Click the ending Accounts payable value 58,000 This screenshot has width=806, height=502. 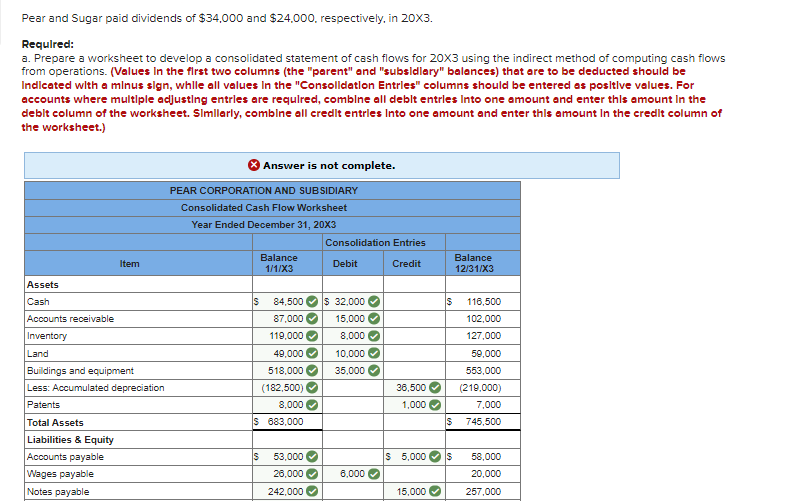point(486,456)
